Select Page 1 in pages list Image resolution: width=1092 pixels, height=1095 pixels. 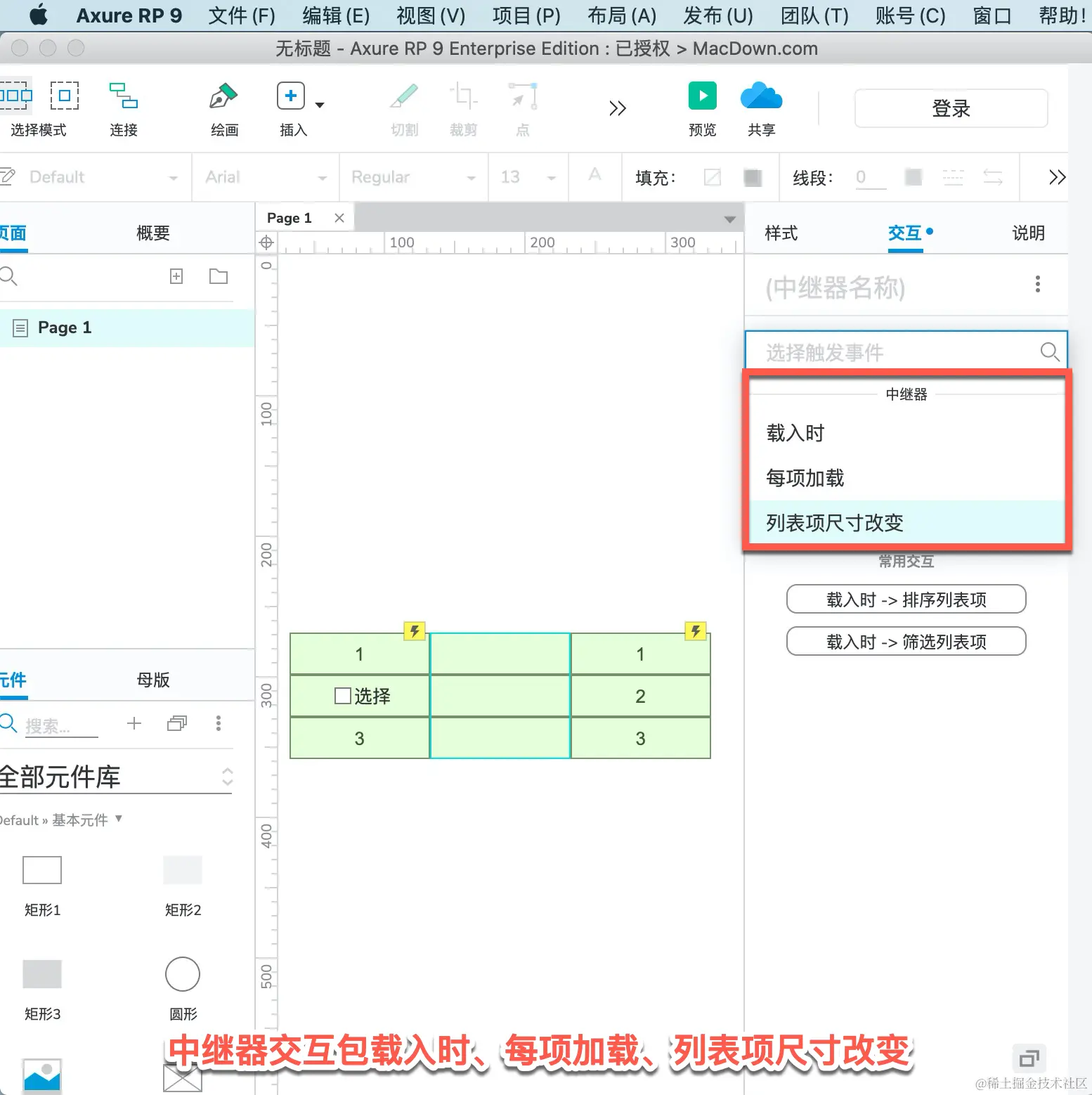tap(126, 328)
